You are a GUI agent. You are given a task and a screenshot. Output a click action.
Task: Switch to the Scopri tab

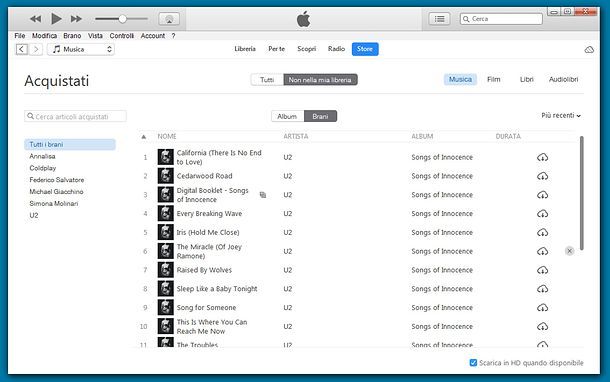(x=307, y=49)
